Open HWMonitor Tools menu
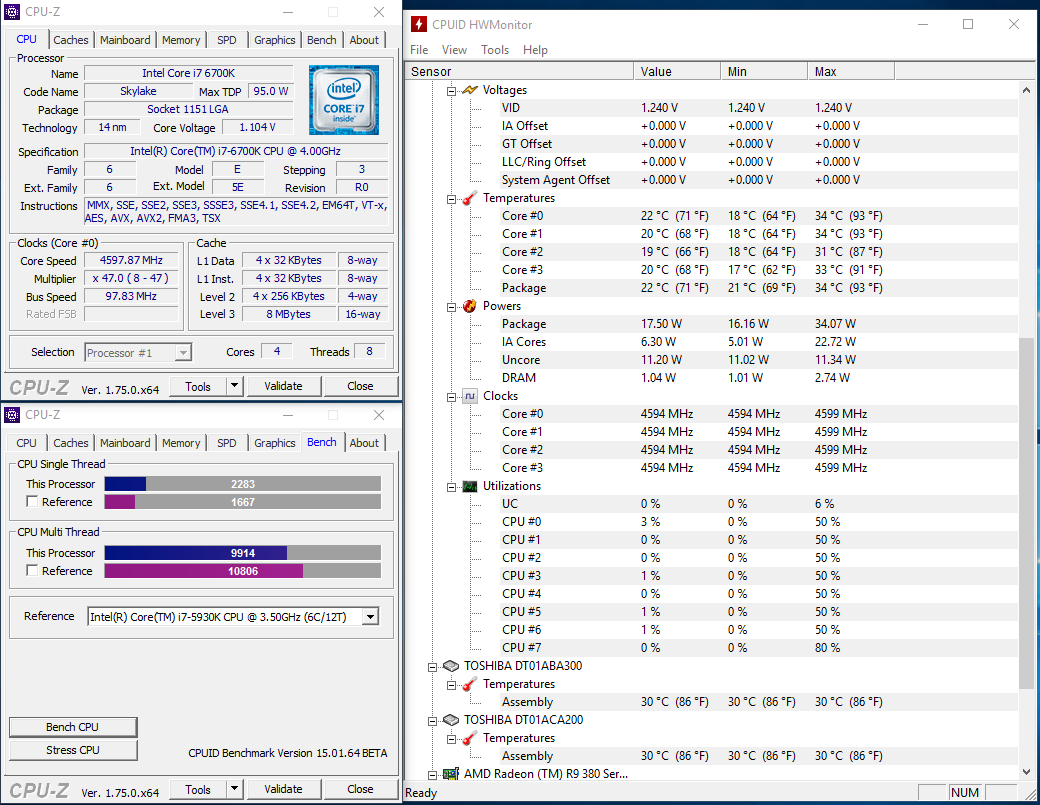1040x805 pixels. (495, 50)
